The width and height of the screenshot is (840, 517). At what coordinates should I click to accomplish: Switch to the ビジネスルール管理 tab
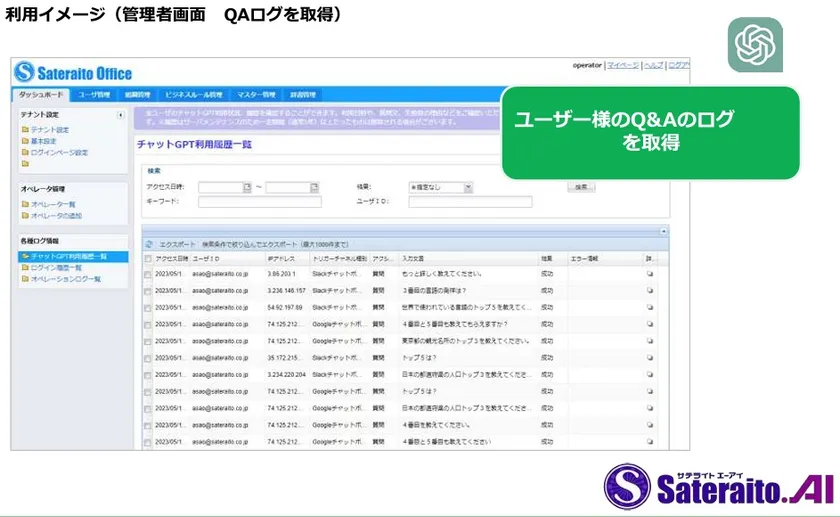coord(194,94)
